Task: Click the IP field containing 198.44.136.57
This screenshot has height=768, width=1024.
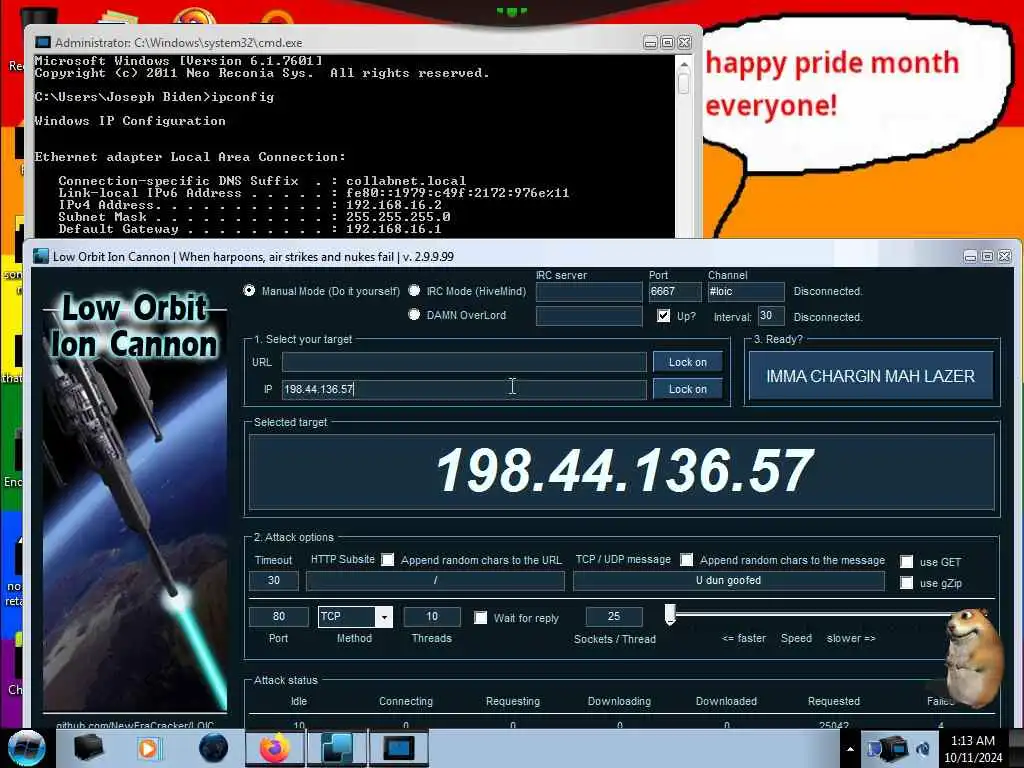Action: [x=464, y=389]
